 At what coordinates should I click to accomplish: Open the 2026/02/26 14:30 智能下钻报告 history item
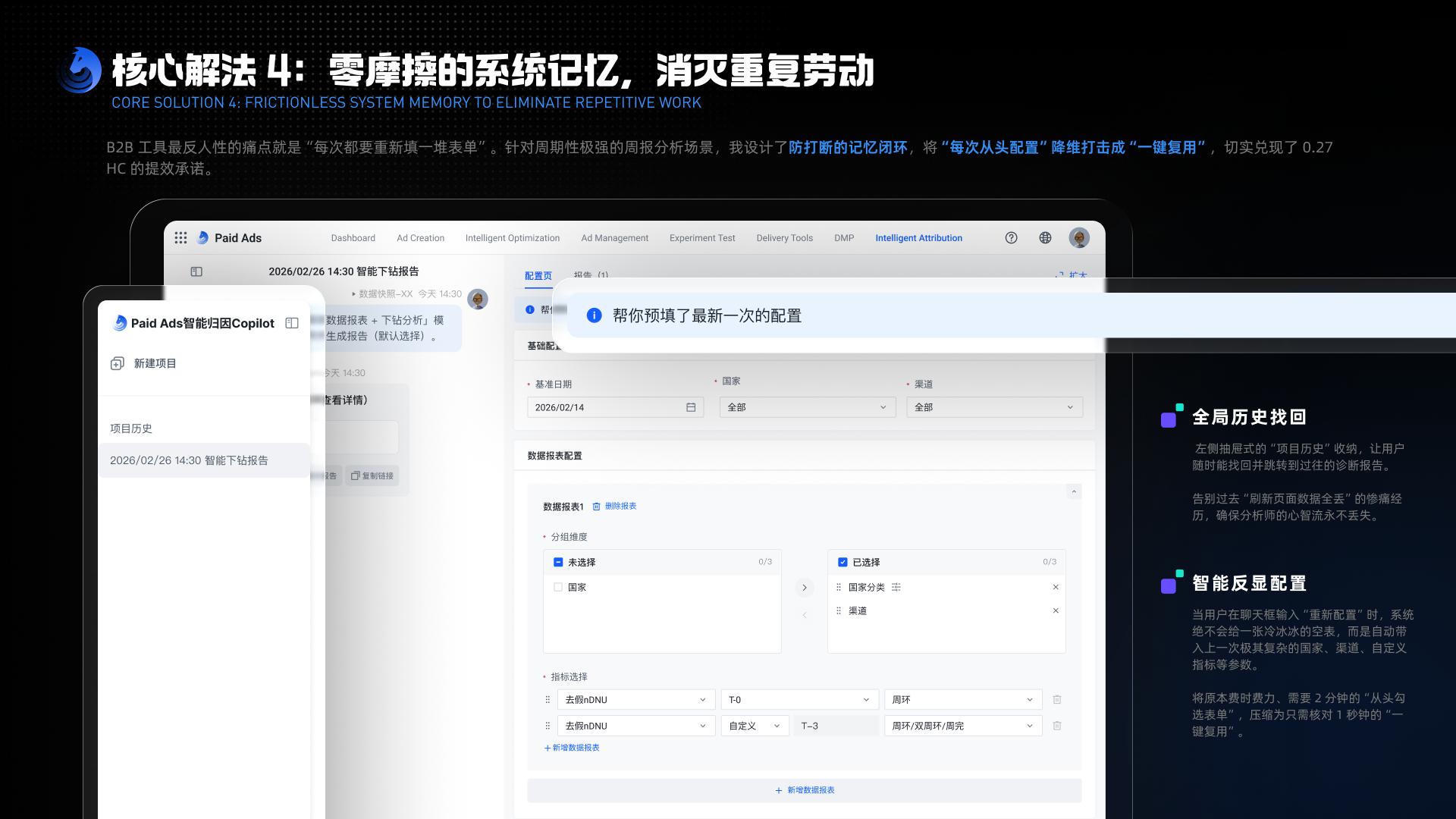[x=204, y=460]
